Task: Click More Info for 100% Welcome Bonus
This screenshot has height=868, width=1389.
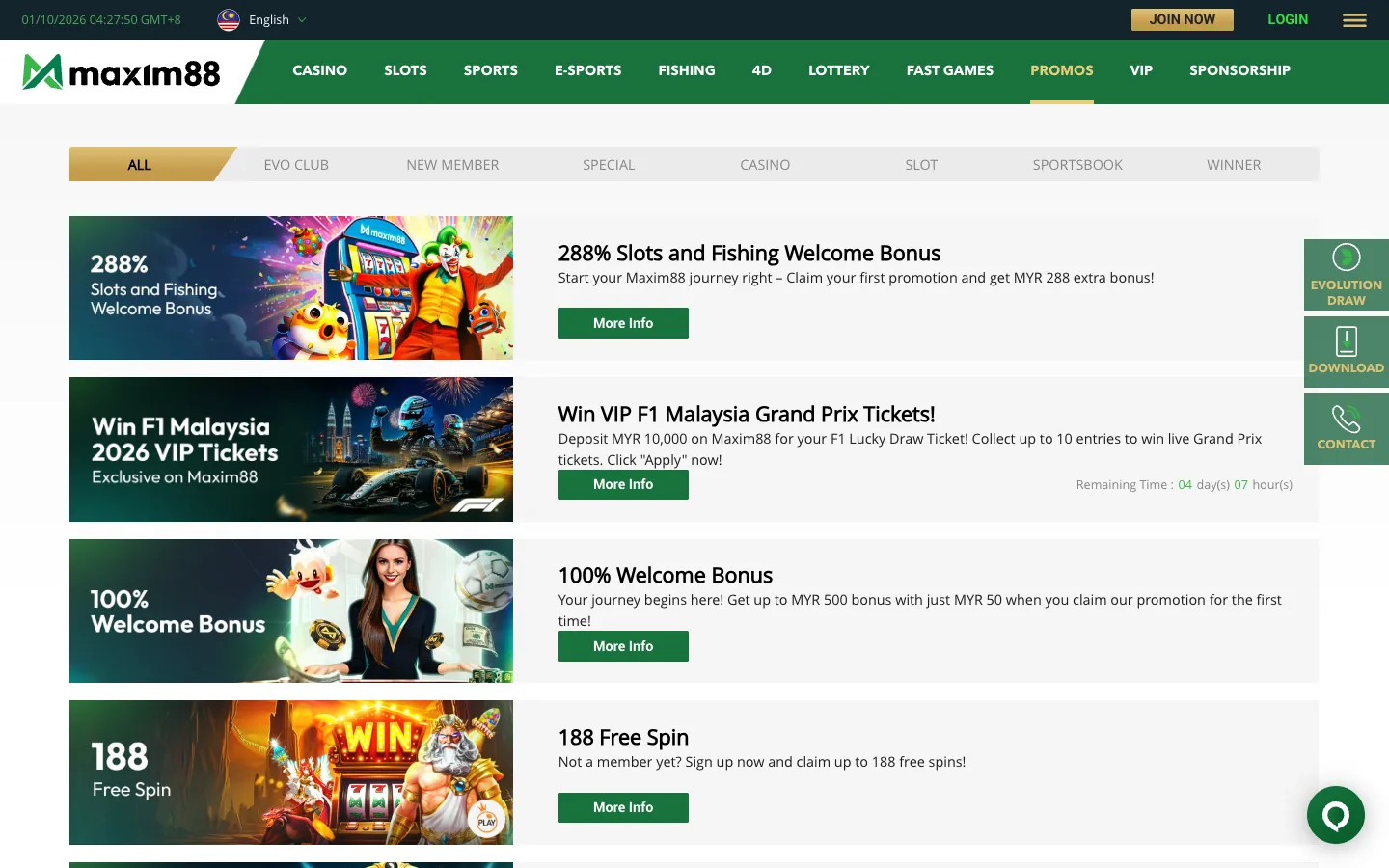Action: tap(623, 646)
